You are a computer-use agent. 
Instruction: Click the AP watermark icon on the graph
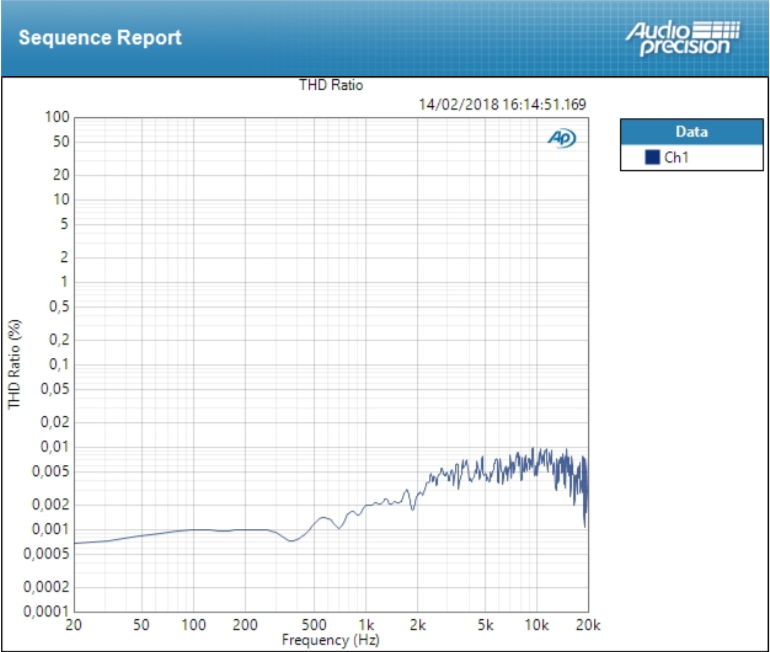(561, 139)
